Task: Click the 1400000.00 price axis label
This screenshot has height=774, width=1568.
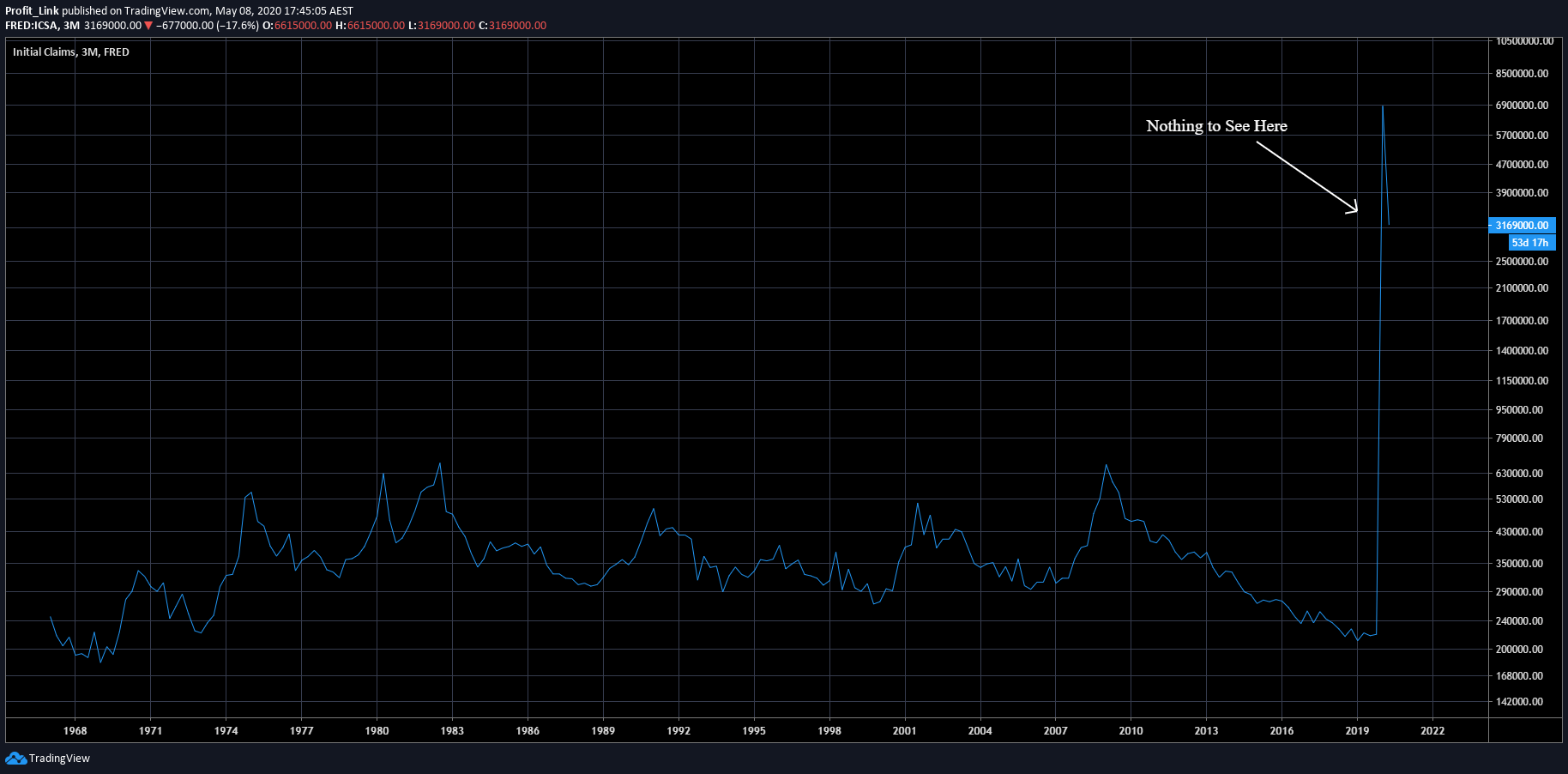Action: point(1522,350)
